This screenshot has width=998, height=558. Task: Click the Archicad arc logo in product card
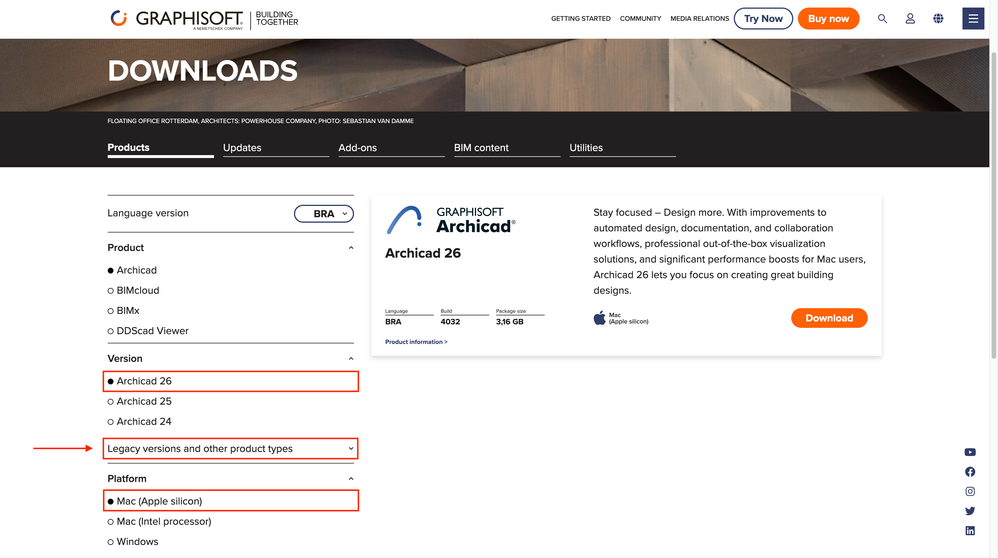pos(404,220)
